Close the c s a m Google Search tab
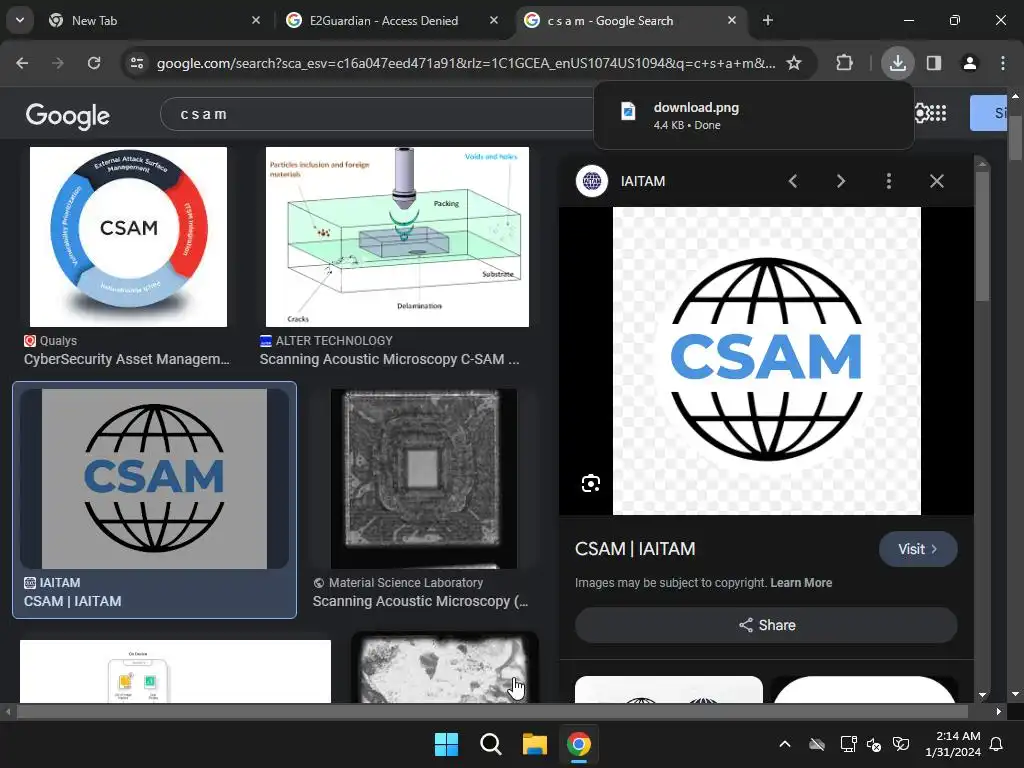Screen dimensions: 1024x768 tap(731, 20)
